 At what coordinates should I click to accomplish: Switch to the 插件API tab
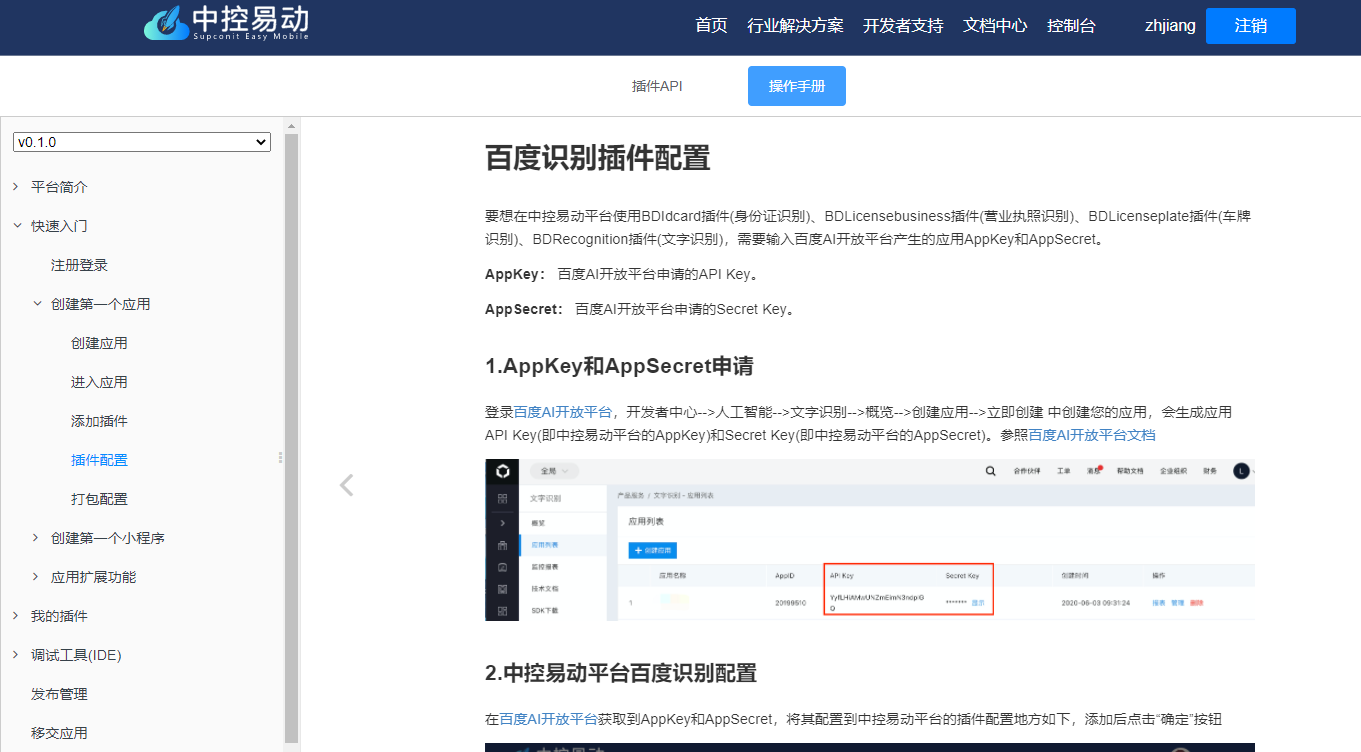657,86
